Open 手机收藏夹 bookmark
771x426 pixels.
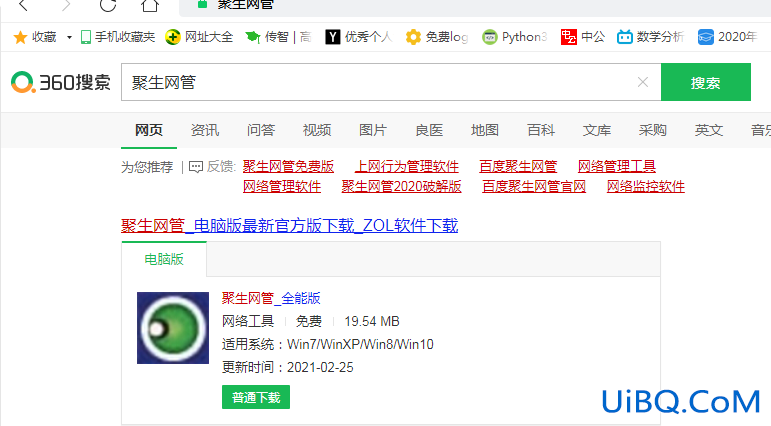[x=118, y=37]
